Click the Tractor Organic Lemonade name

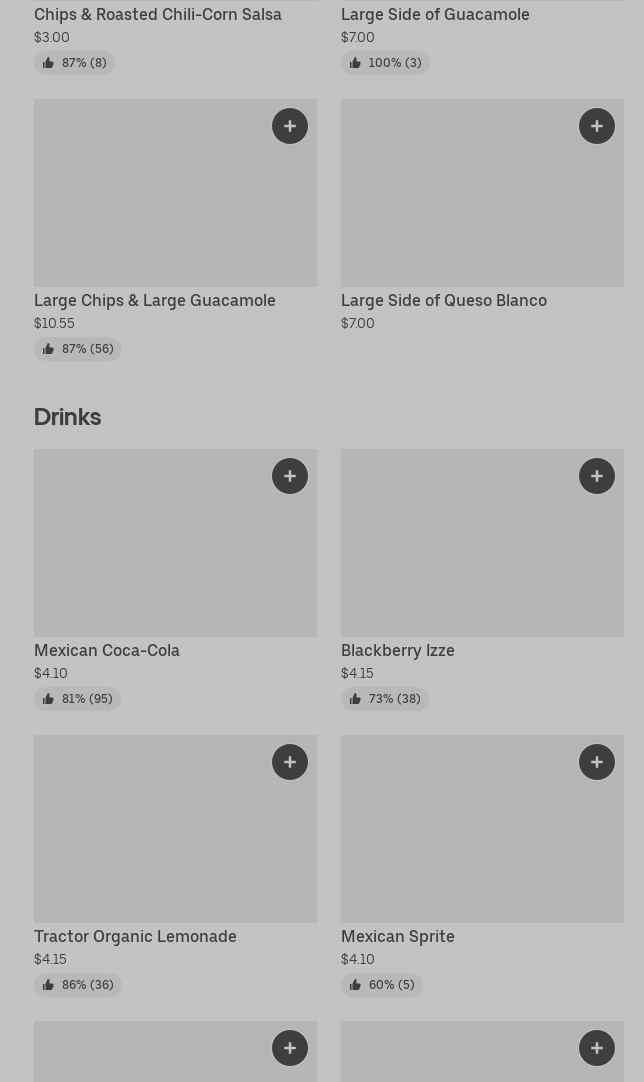tap(135, 936)
